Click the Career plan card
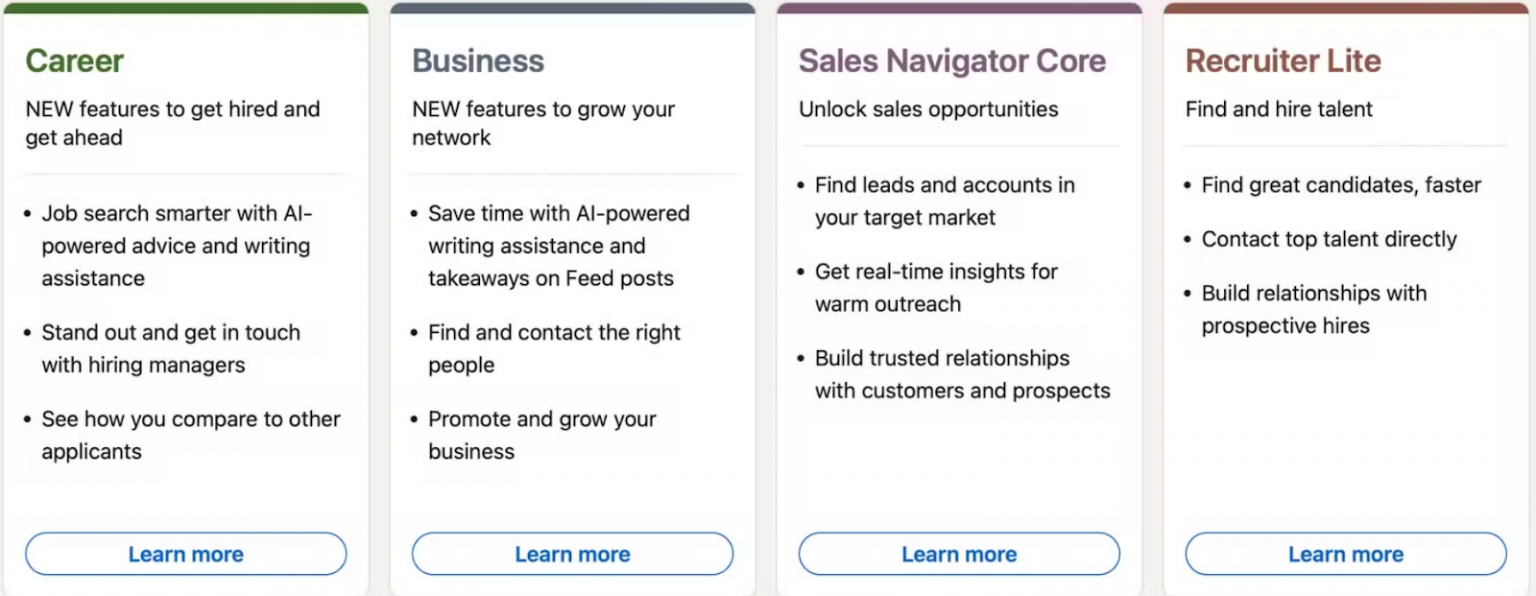This screenshot has height=596, width=1536. (x=185, y=300)
